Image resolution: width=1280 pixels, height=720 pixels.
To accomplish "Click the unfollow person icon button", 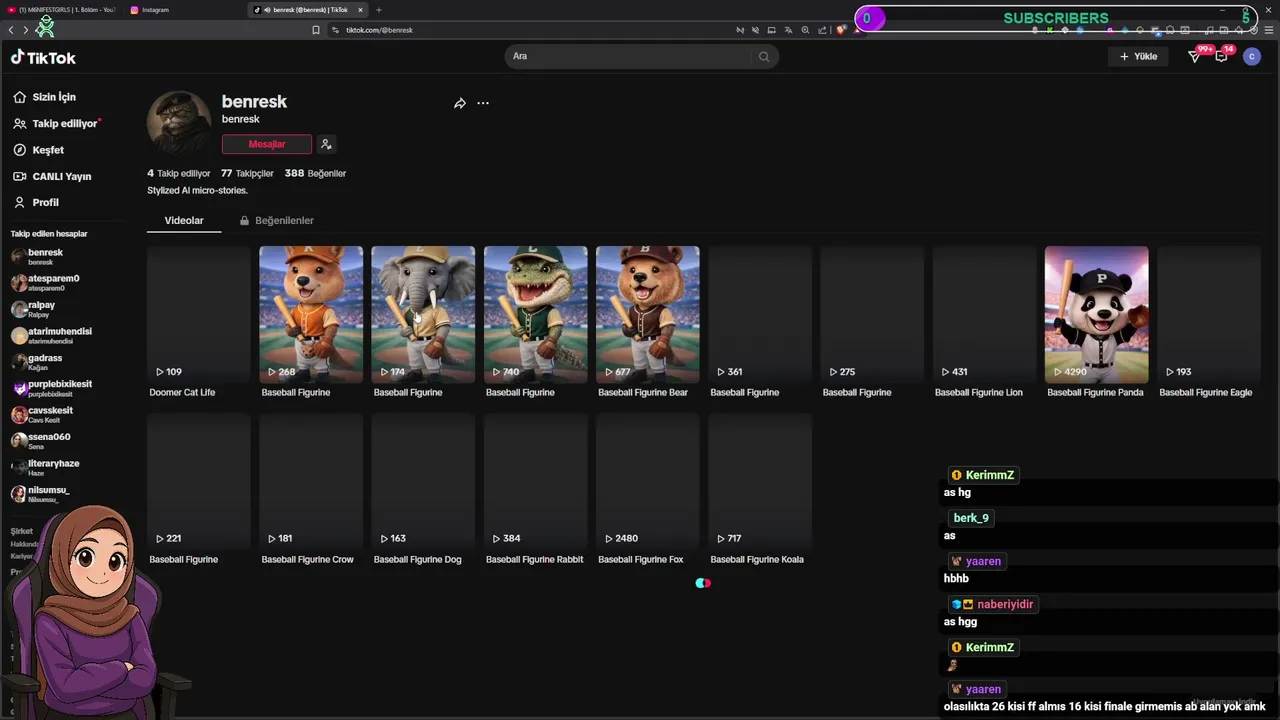I will tap(326, 144).
